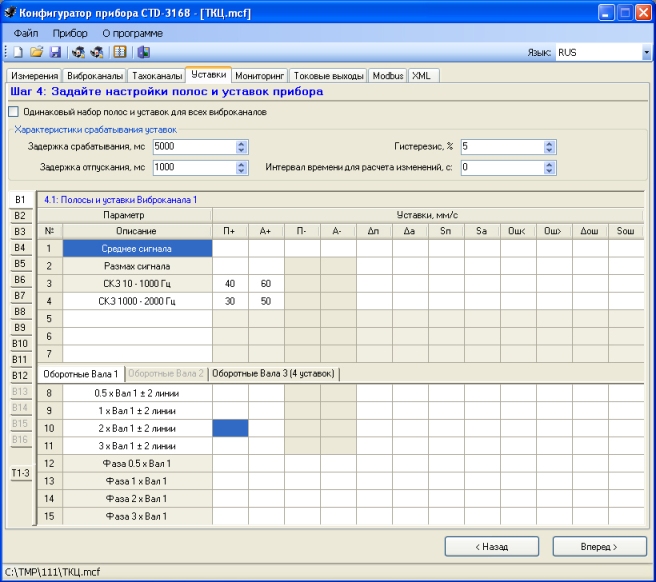The height and width of the screenshot is (582, 656).
Task: Click the app icon in title bar
Action: point(11,13)
